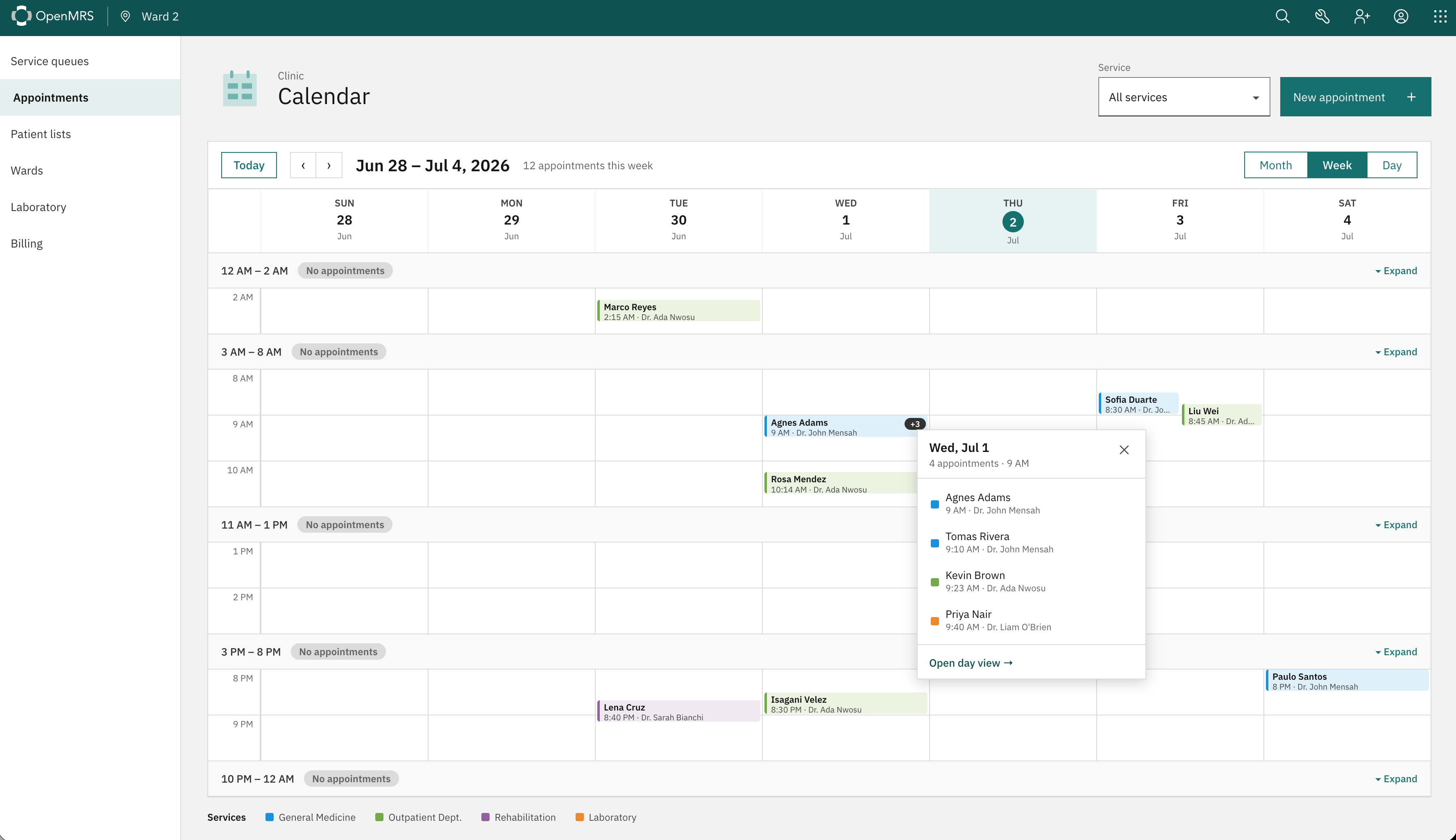The image size is (1456, 840).
Task: Expand the 11 AM – 1 PM time block
Action: click(1395, 525)
